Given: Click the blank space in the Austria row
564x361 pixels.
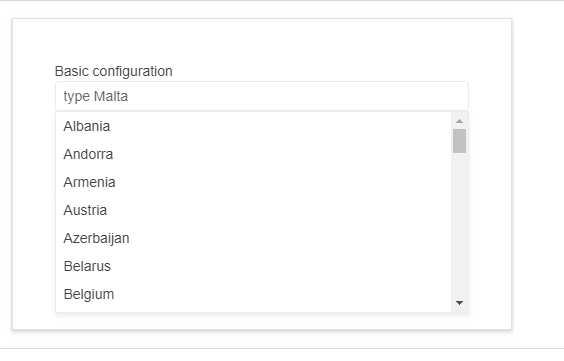Looking at the screenshot, I should coord(279,210).
